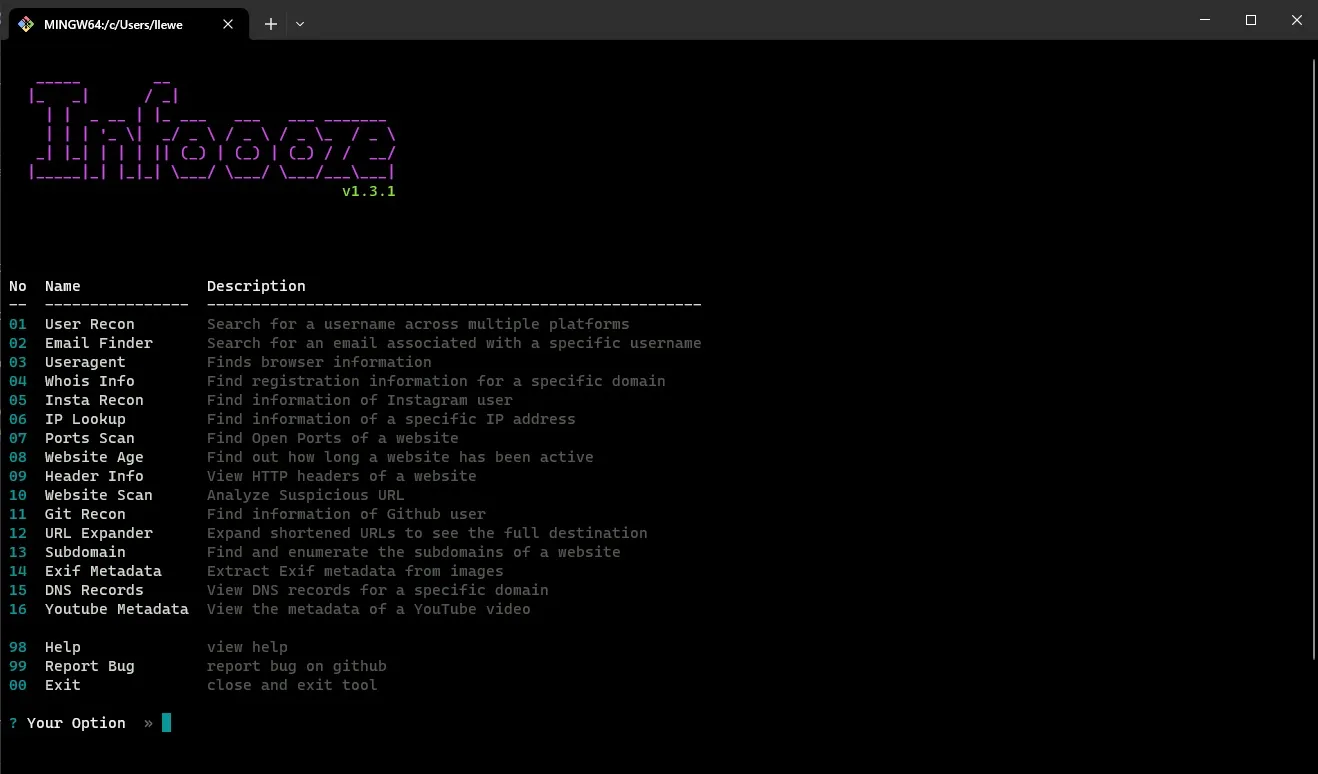Image resolution: width=1318 pixels, height=774 pixels.
Task: Click the 'IP Lookup' entry
Action: tap(85, 419)
